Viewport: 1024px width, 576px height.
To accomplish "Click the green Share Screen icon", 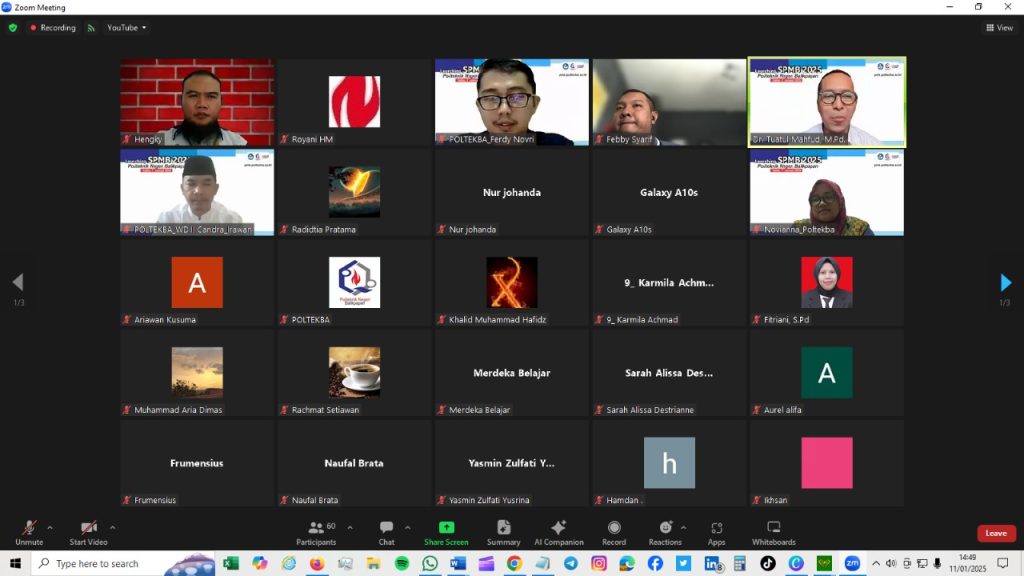I will click(446, 528).
